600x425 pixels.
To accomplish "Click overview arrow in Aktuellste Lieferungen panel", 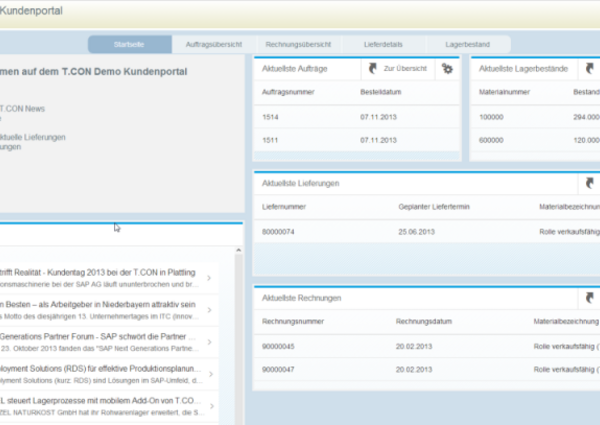I will click(x=590, y=184).
